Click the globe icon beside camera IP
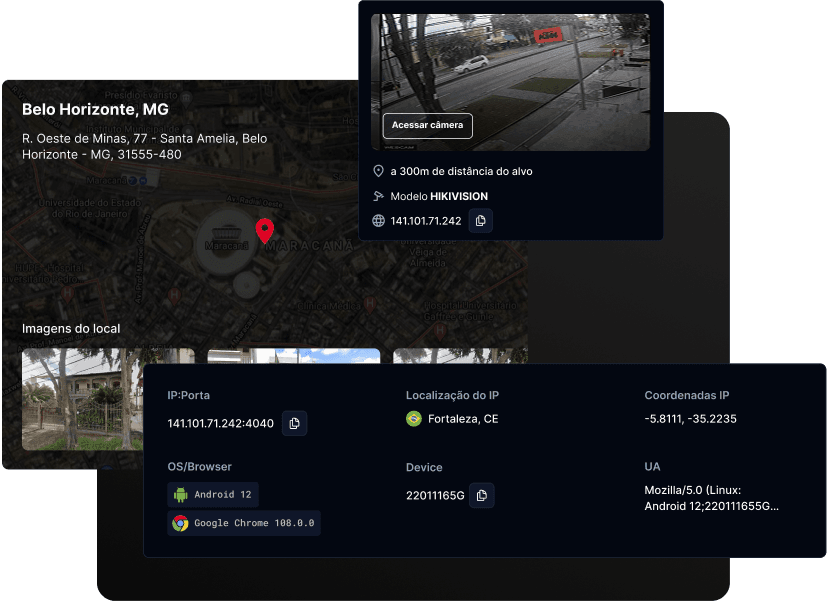The height and width of the screenshot is (601, 828). point(378,221)
